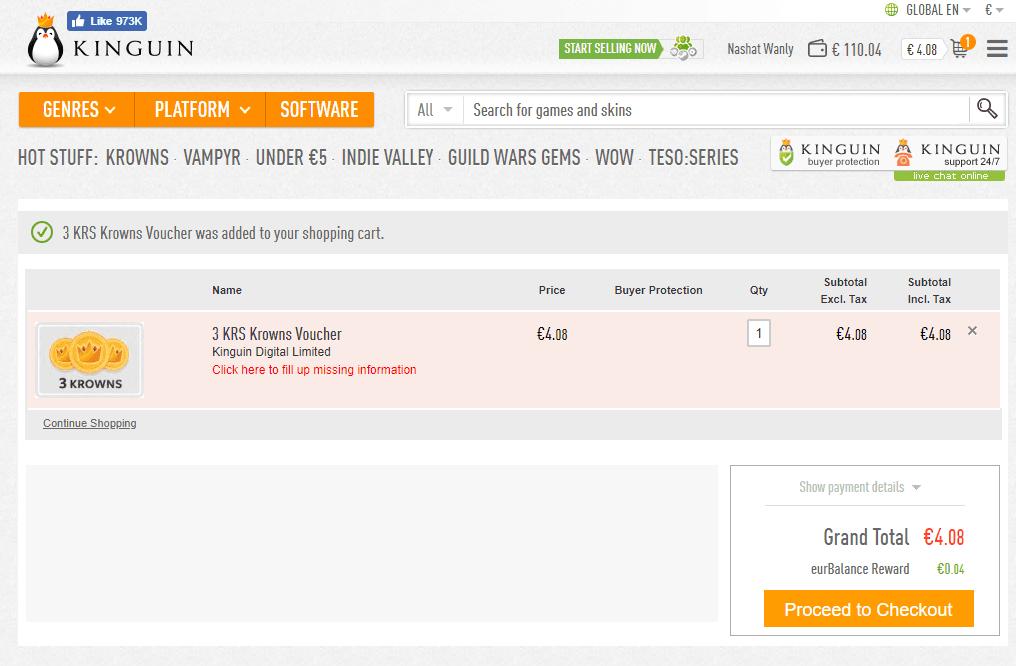Open the globe language icon
Viewport: 1016px width, 666px height.
tap(892, 10)
